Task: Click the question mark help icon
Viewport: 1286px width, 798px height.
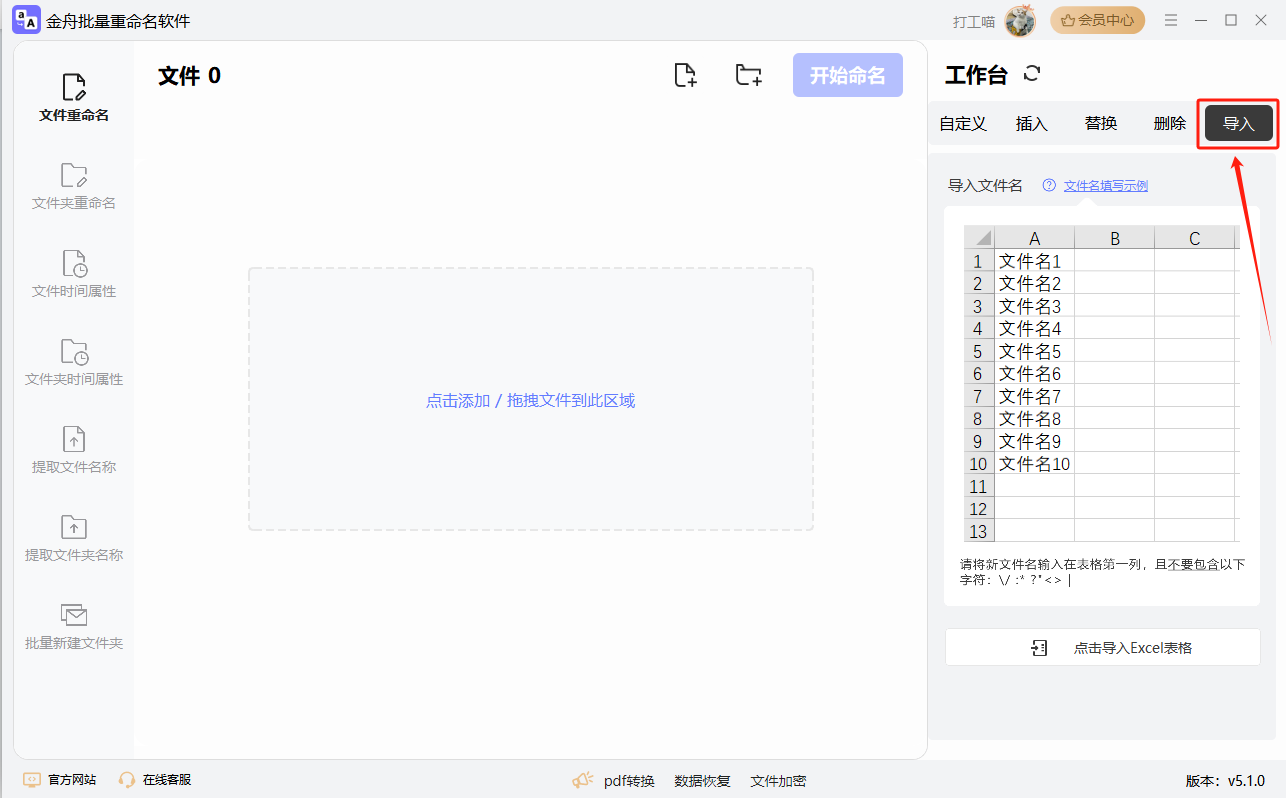Action: 1049,185
